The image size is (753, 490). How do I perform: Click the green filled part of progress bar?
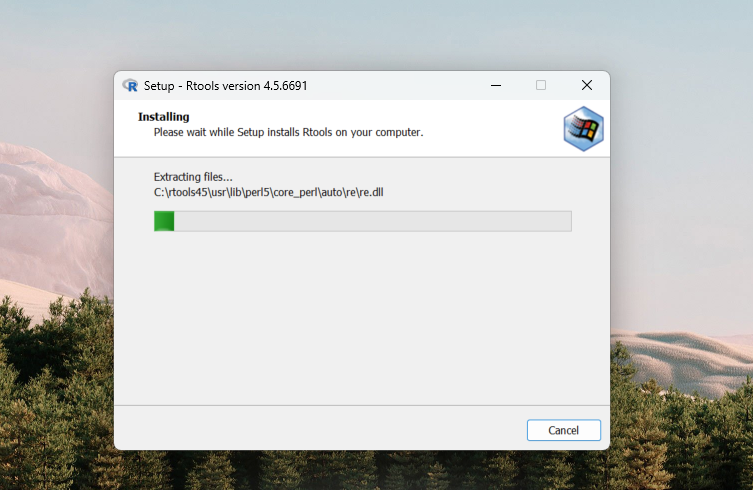pyautogui.click(x=164, y=221)
